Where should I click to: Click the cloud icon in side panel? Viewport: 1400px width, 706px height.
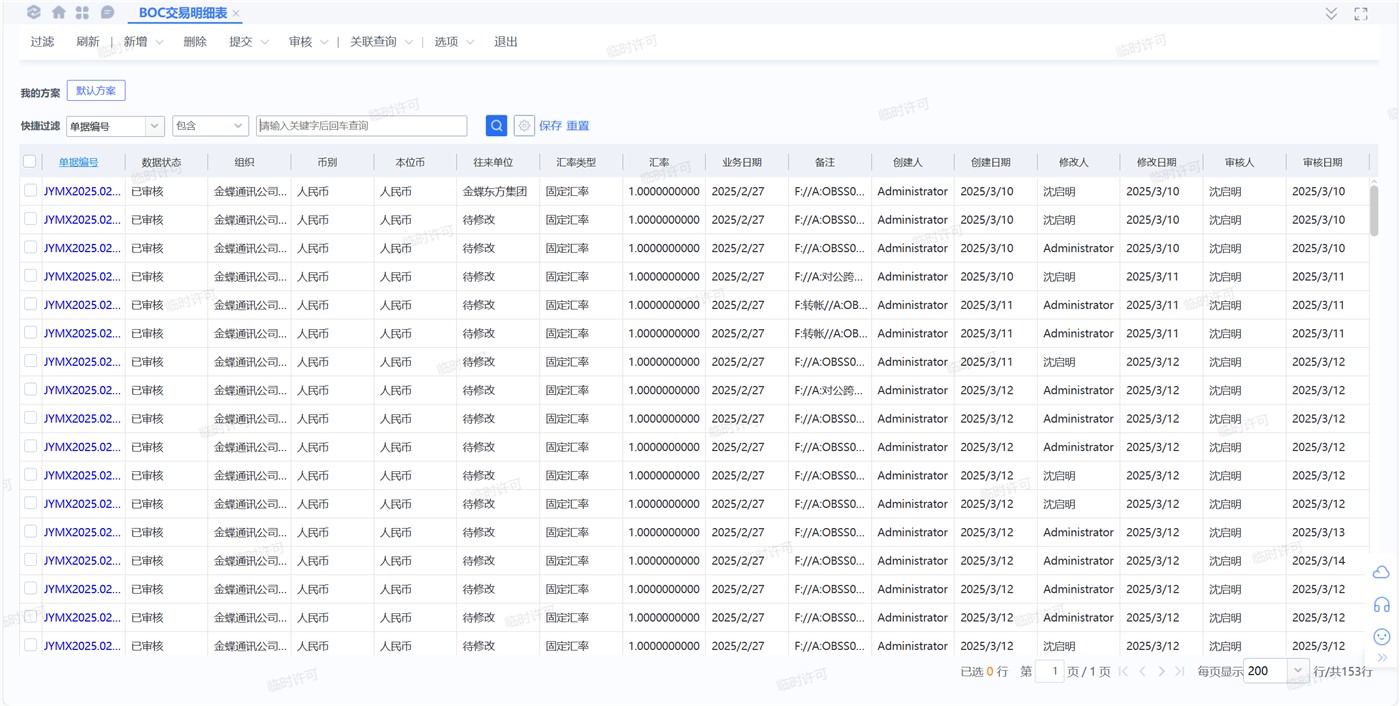pos(1381,572)
